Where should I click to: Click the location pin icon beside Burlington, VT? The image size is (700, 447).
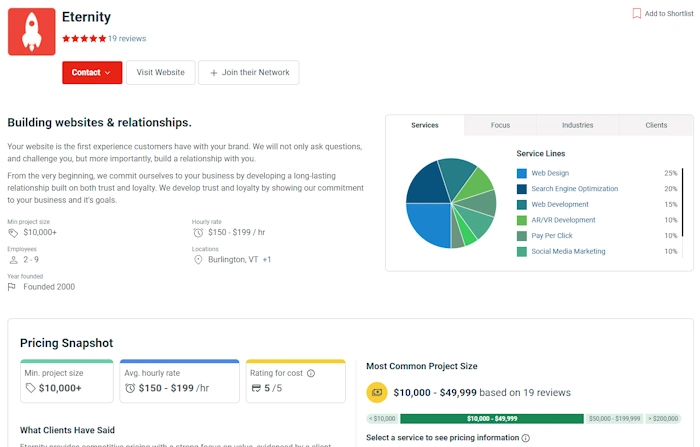point(198,260)
